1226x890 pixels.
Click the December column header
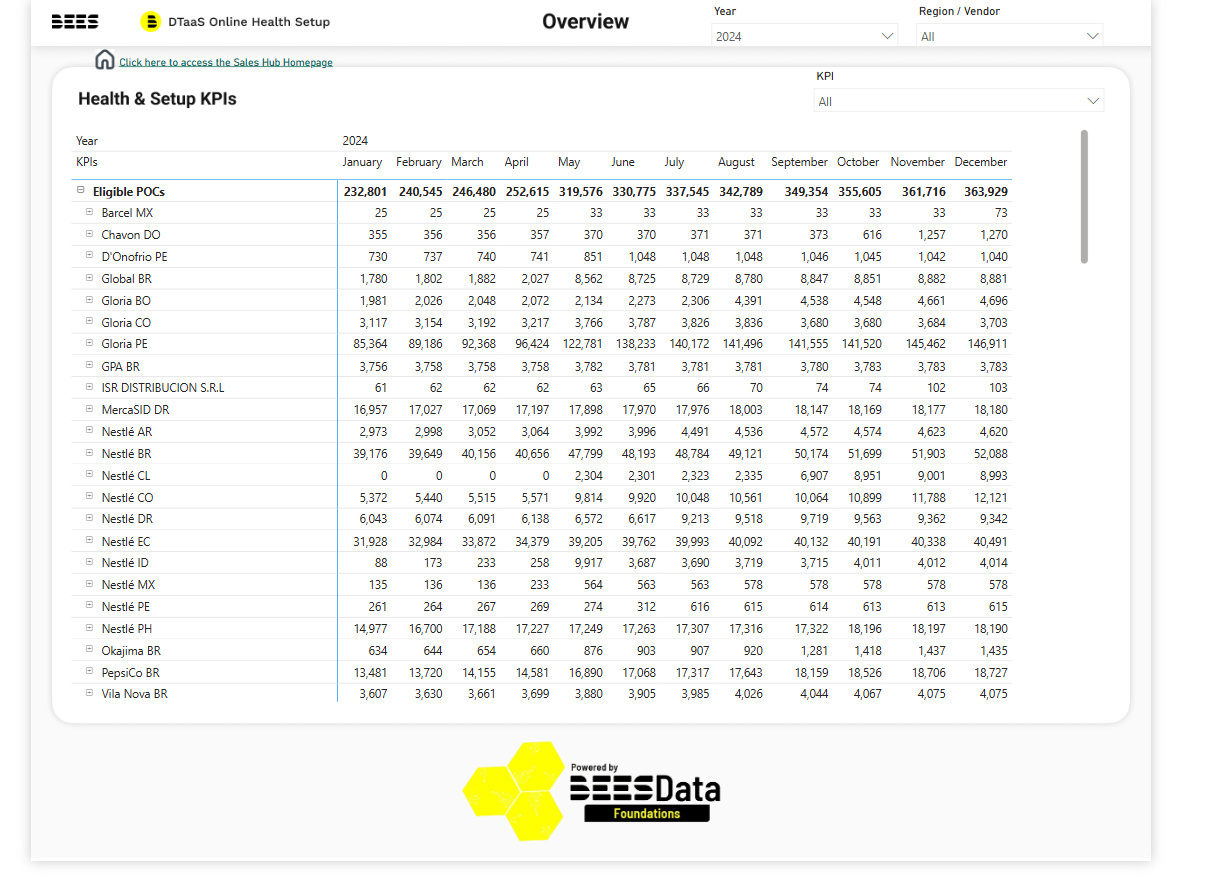pyautogui.click(x=981, y=162)
